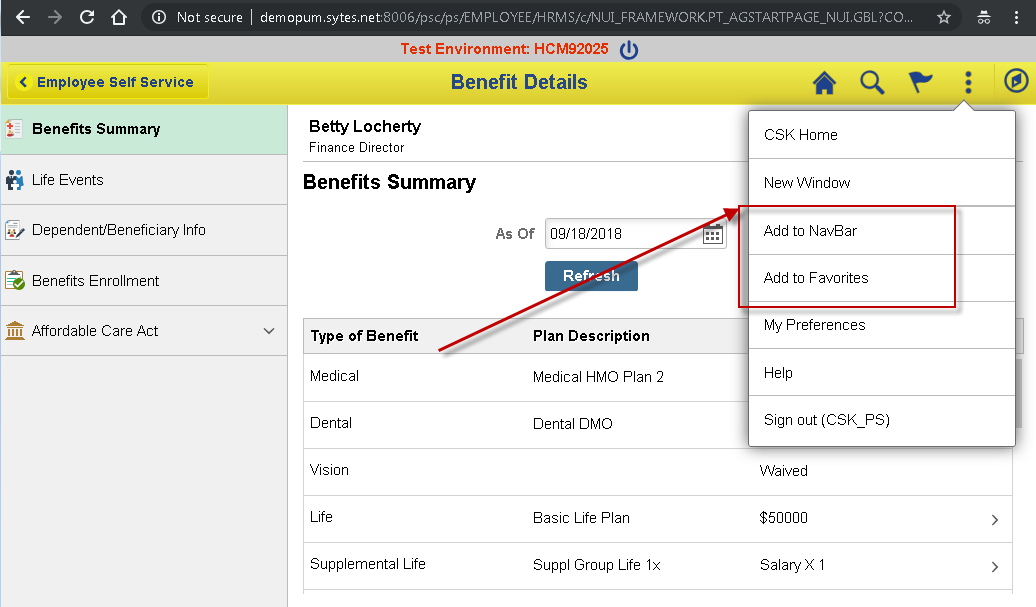Open details for the Basic Life Plan row
Screen dimensions: 1036x607
pyautogui.click(x=993, y=519)
